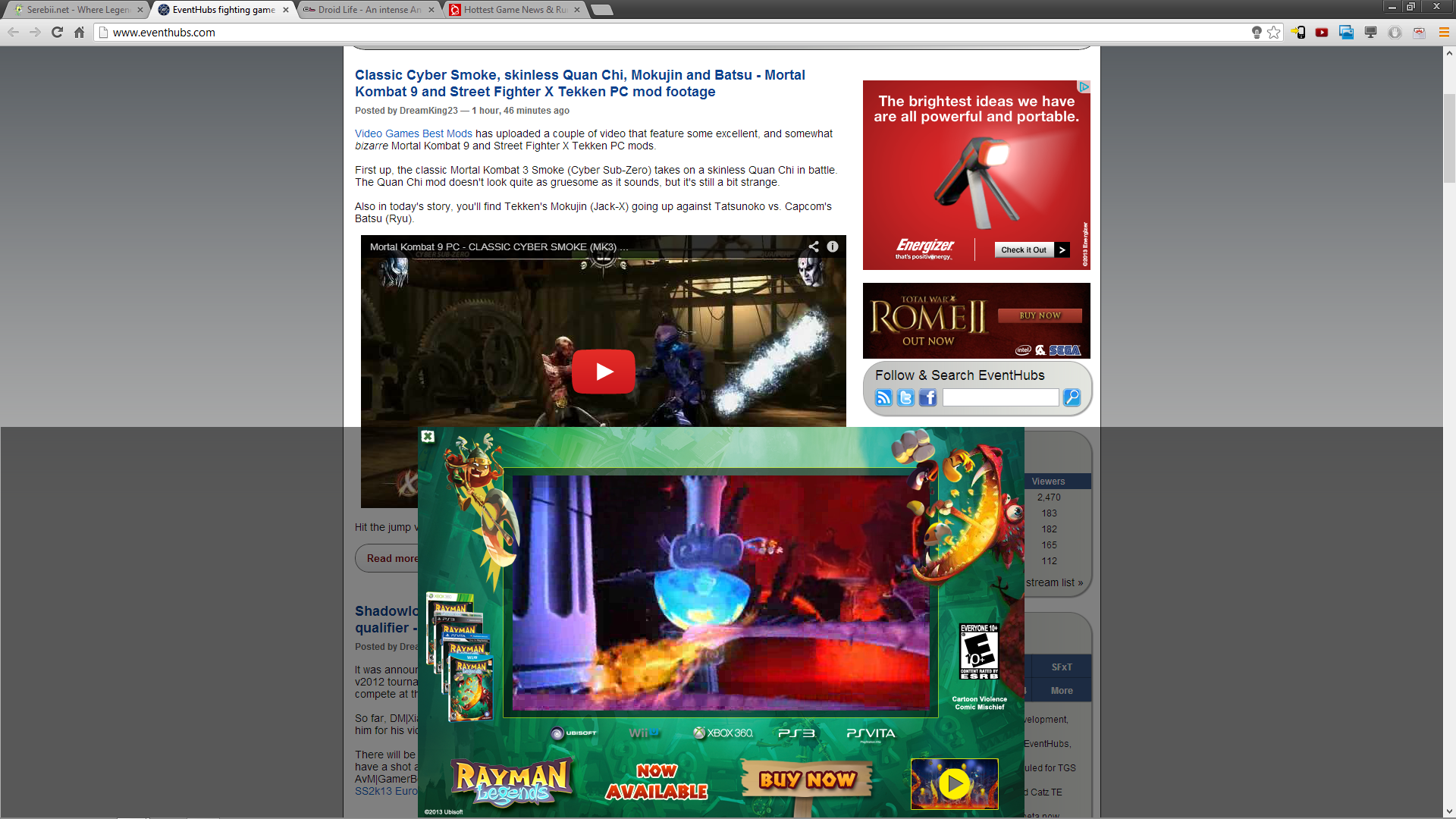
Task: Click the blue pictures extension icon
Action: tap(1346, 32)
